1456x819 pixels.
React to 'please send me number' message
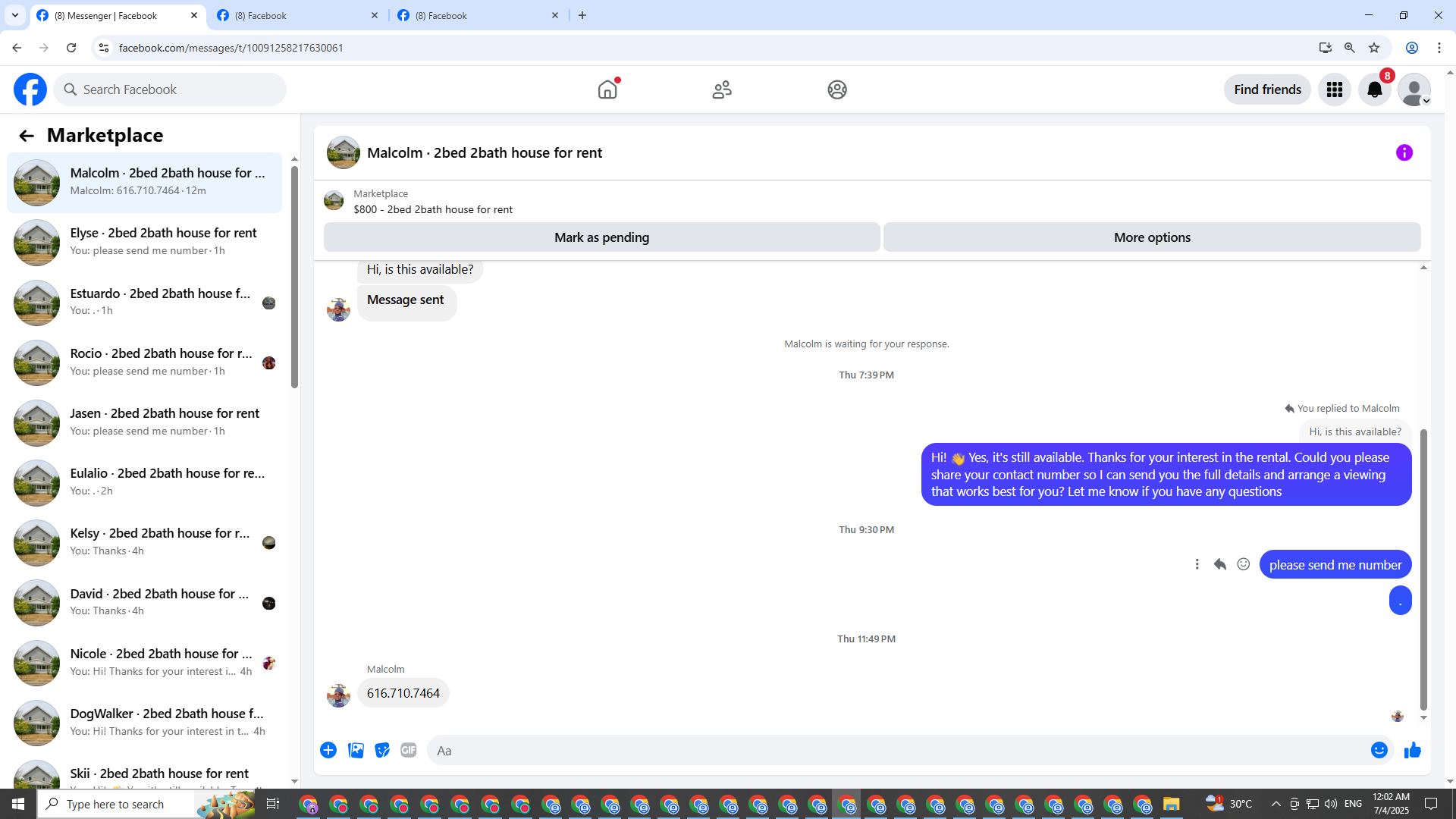[1243, 564]
